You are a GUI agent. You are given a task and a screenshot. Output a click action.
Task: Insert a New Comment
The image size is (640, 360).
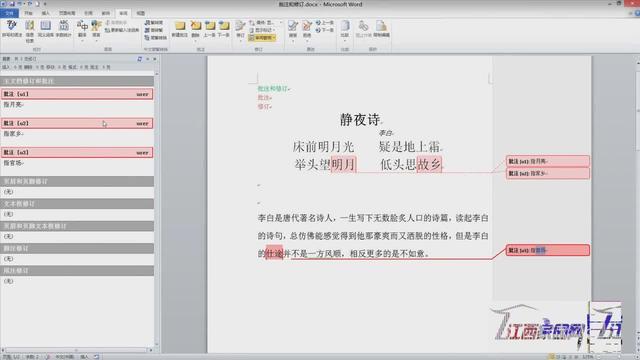tap(180, 29)
